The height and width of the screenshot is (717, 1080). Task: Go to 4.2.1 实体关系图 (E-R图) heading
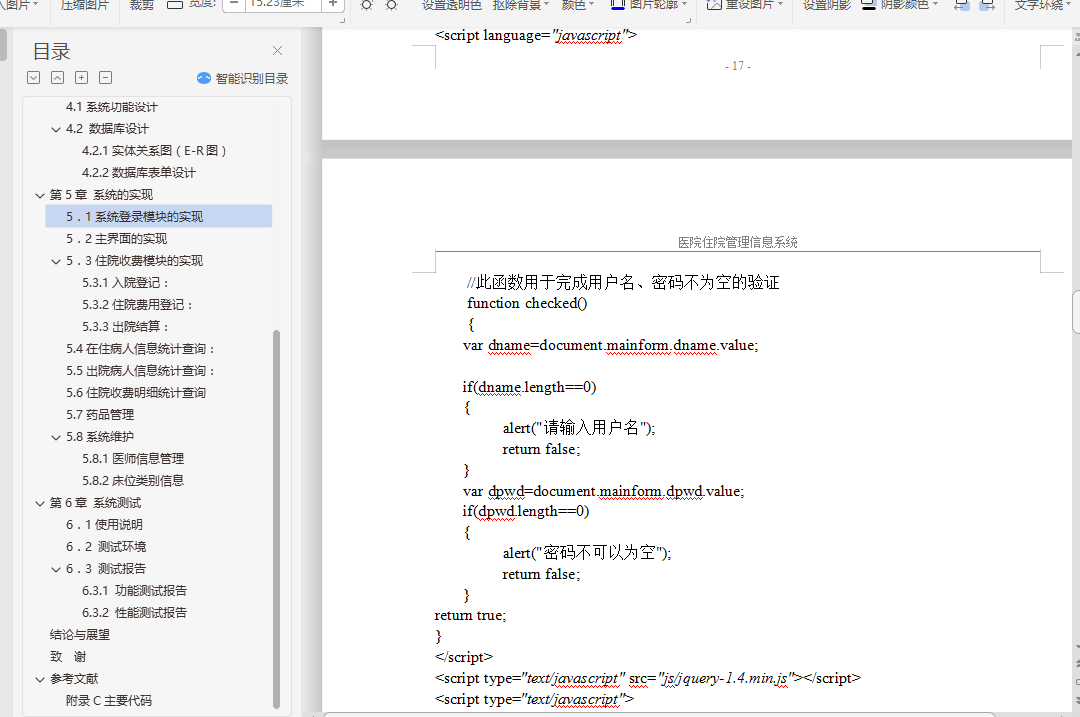coord(154,151)
